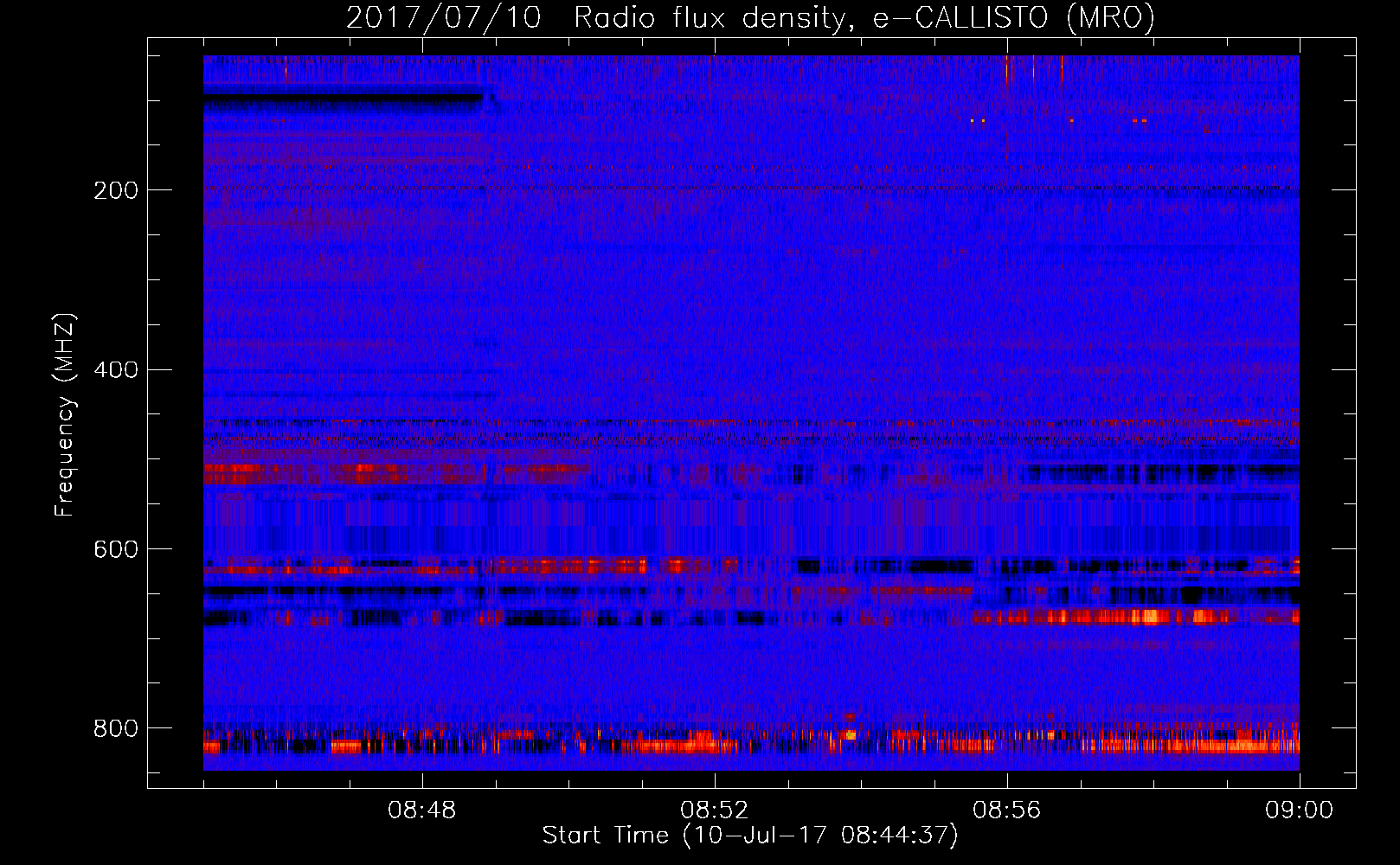This screenshot has width=1400, height=865.
Task: Click the "08:52" time tick label
Action: 715,811
